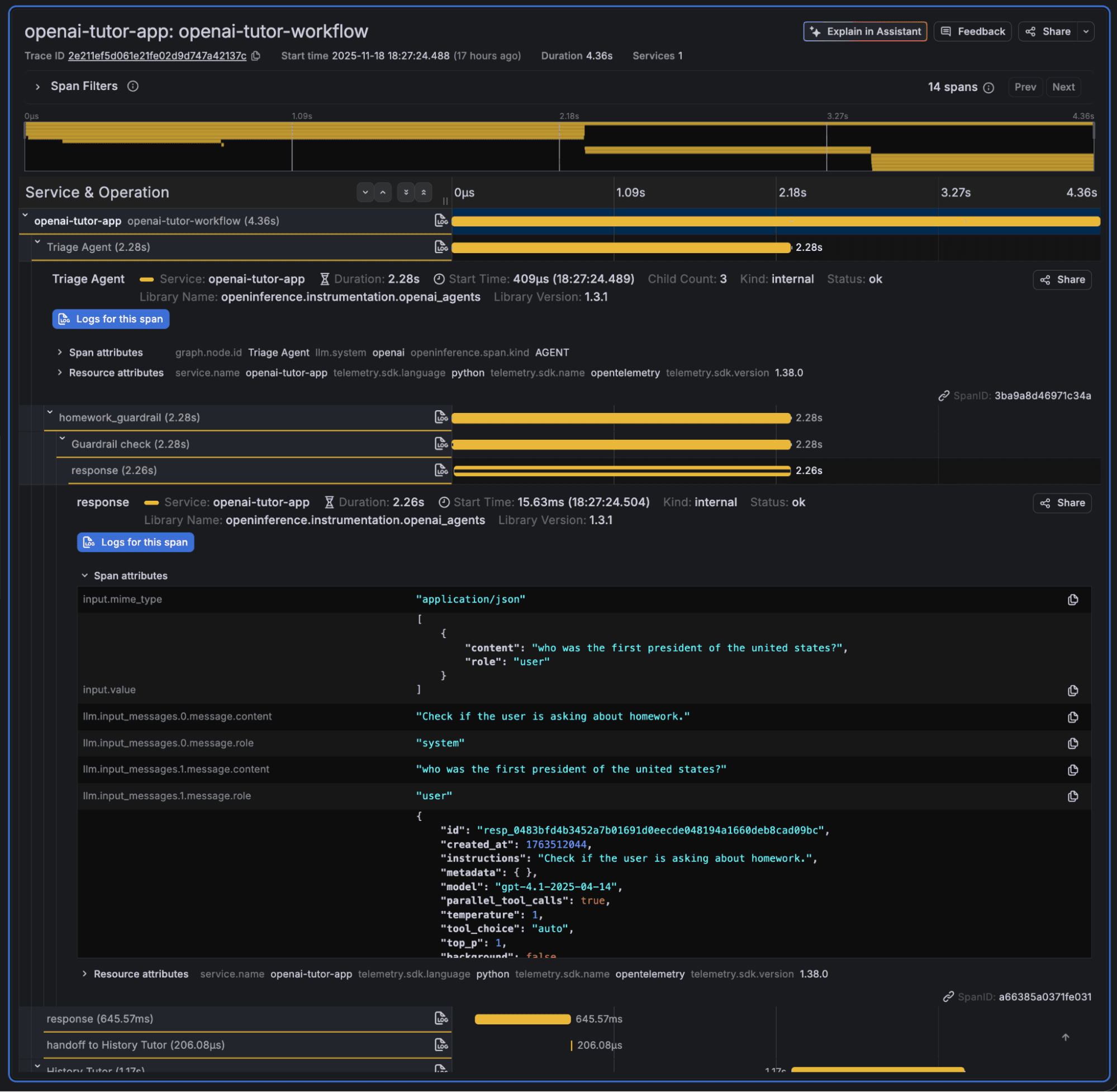The image size is (1117, 1092).
Task: Click the info icon beside Span Filters
Action: [132, 86]
